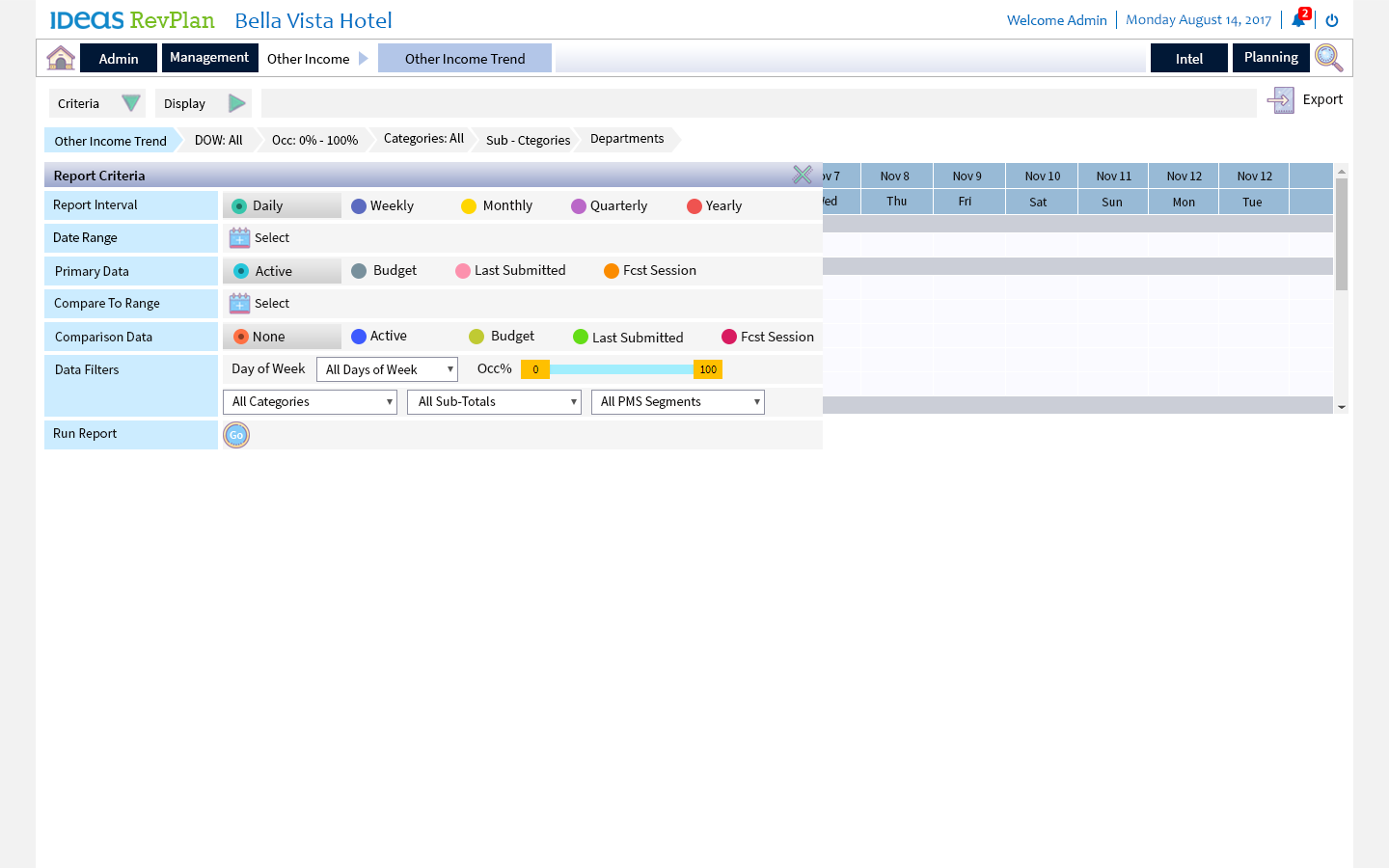Open the All PMS Segments dropdown
This screenshot has width=1389, height=868.
677,402
